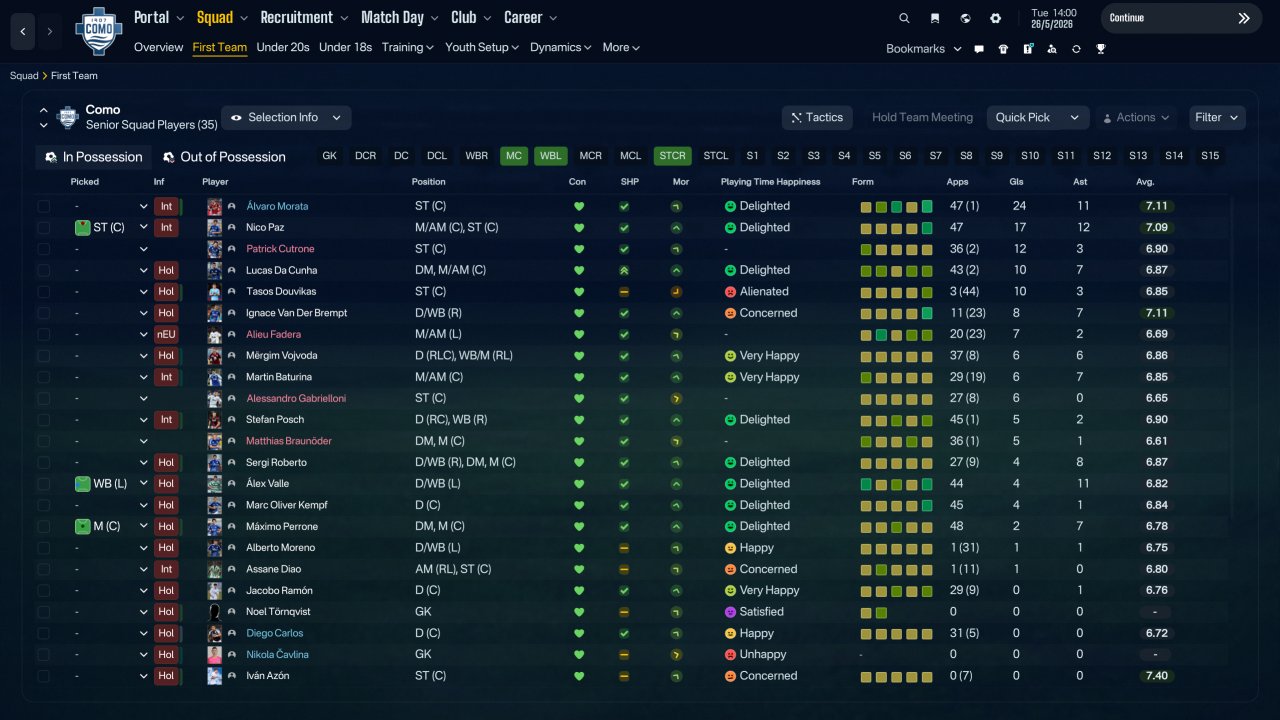Go forward with the right arrow button
The height and width of the screenshot is (720, 1280).
coord(49,31)
